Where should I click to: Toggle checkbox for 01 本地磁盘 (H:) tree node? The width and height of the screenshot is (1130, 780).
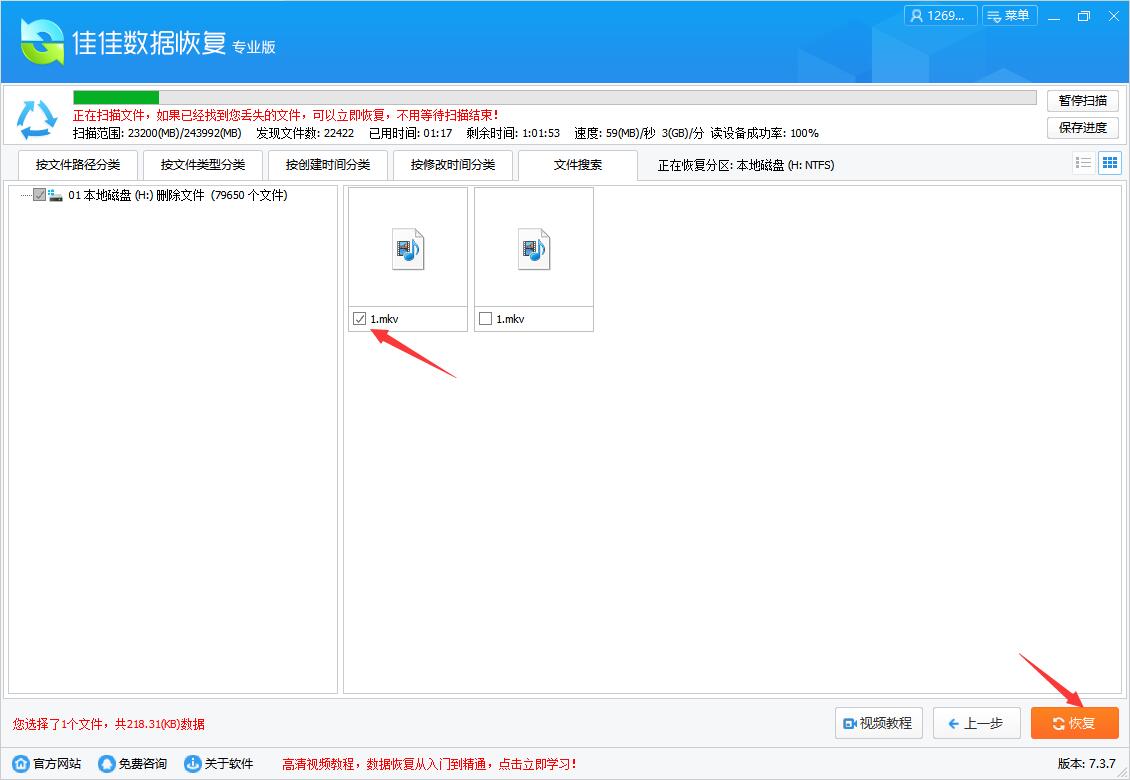coord(40,195)
